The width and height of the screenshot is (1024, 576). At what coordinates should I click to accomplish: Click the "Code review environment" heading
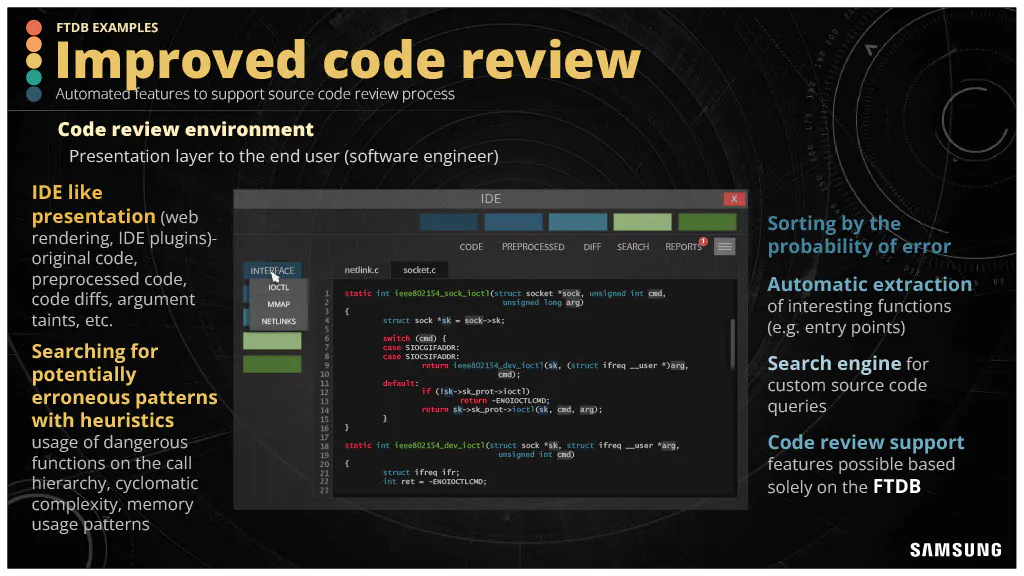tap(185, 129)
